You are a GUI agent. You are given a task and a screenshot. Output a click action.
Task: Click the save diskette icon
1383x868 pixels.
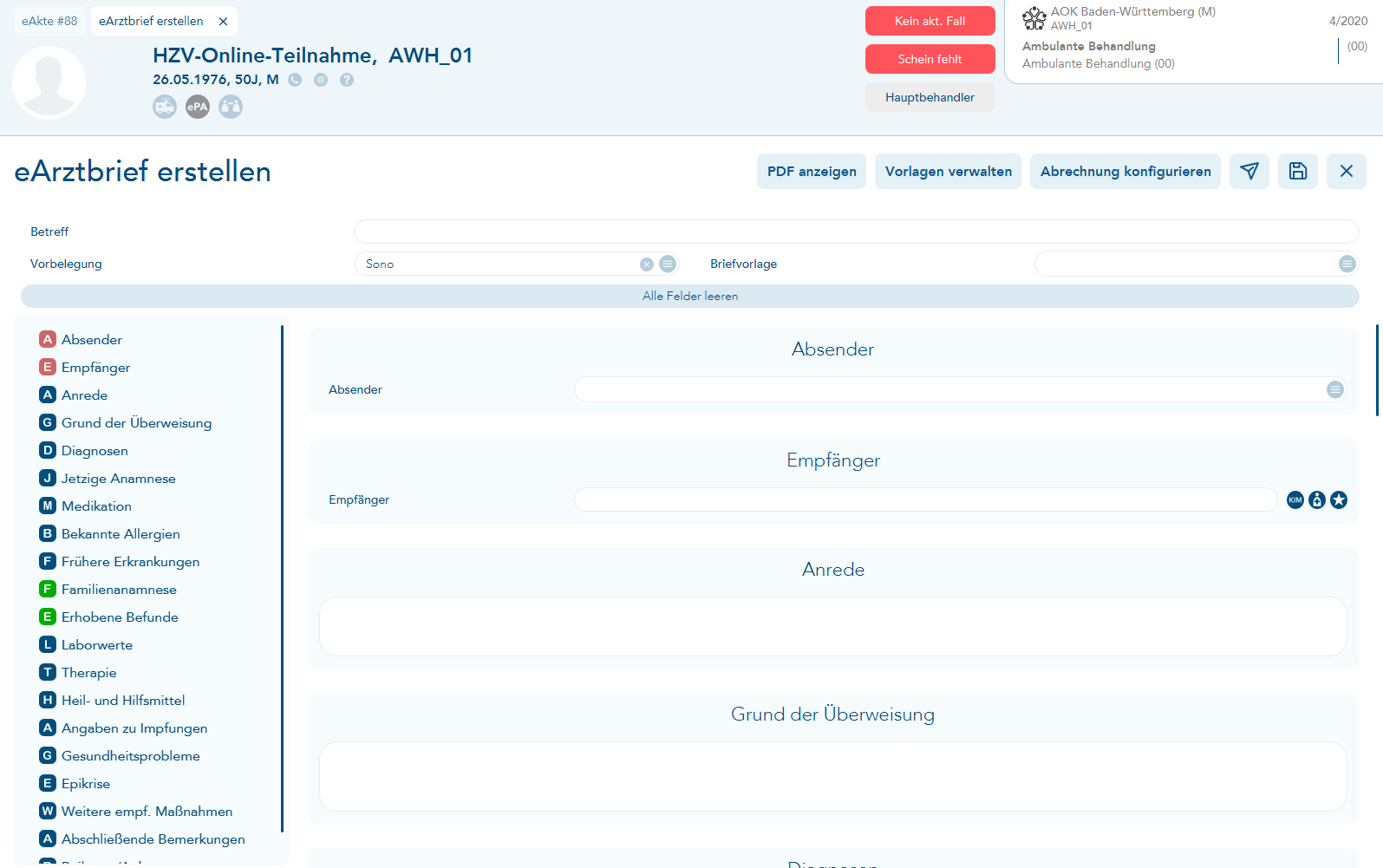[1298, 171]
